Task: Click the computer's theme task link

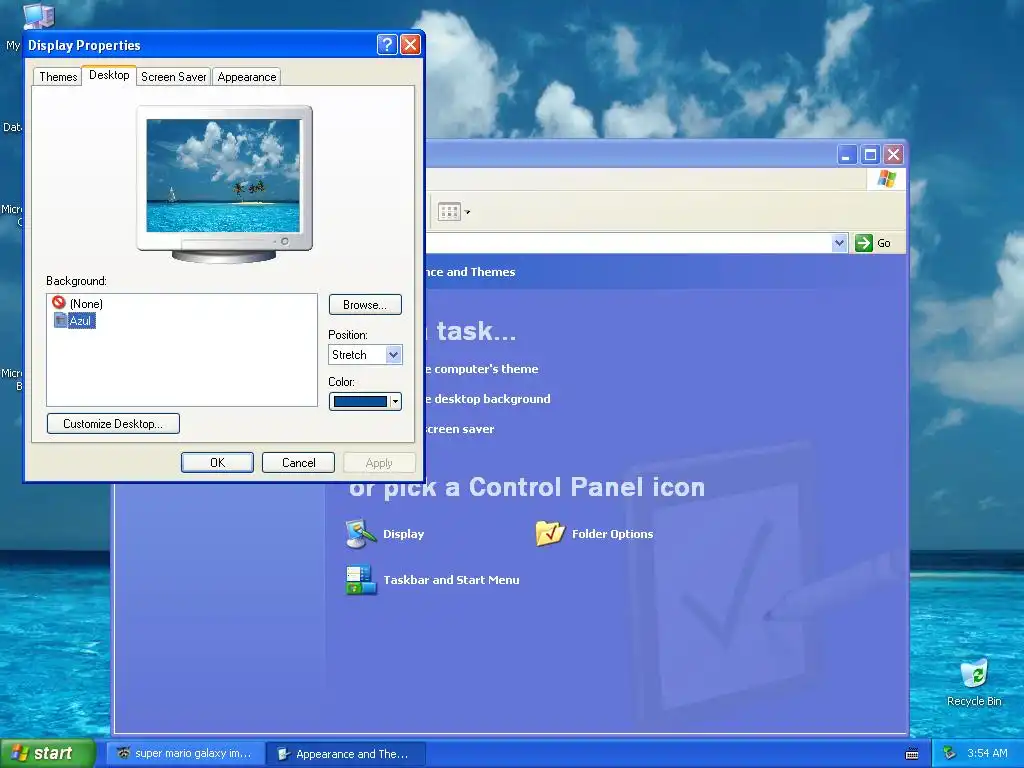Action: 482,369
